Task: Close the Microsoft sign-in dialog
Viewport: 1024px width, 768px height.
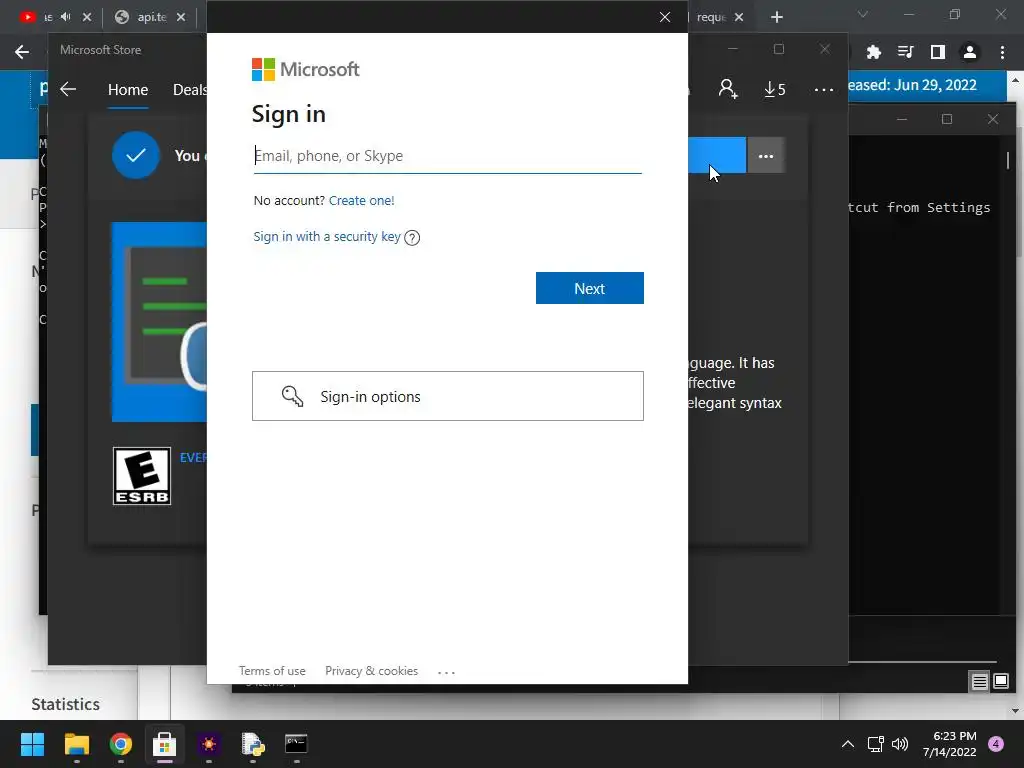Action: tap(665, 17)
